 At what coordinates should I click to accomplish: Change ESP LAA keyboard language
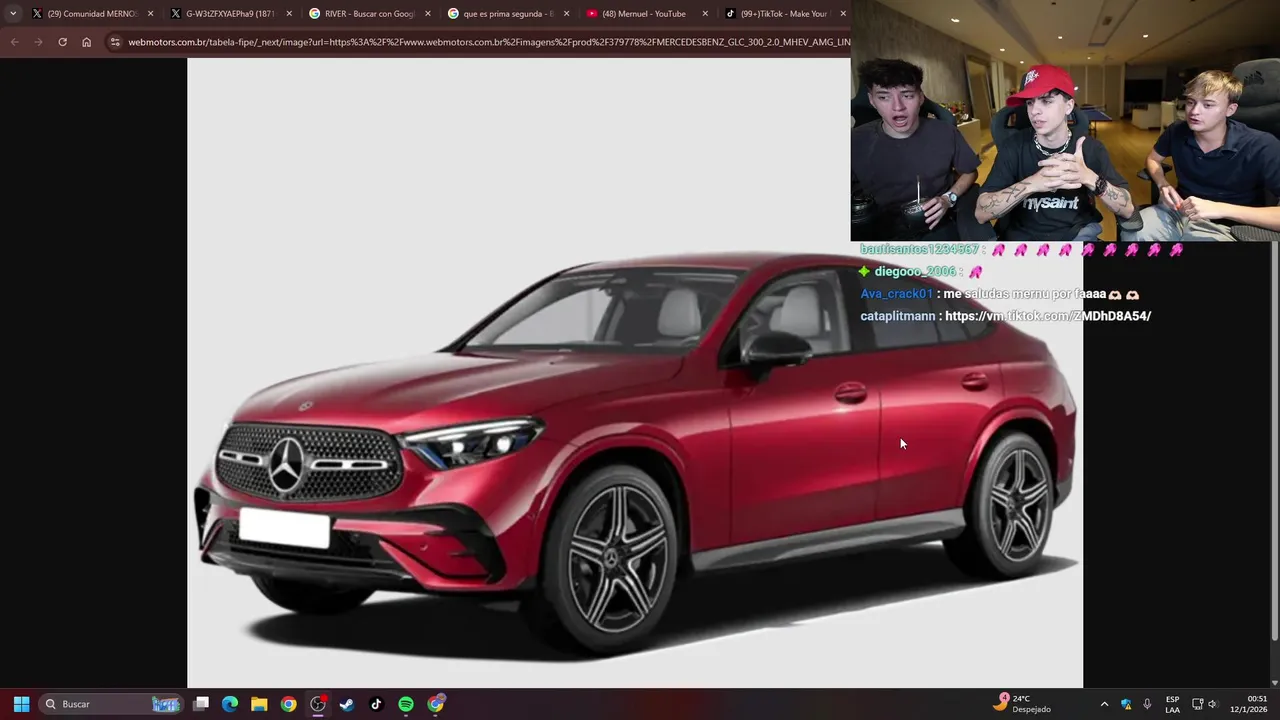click(x=1172, y=704)
